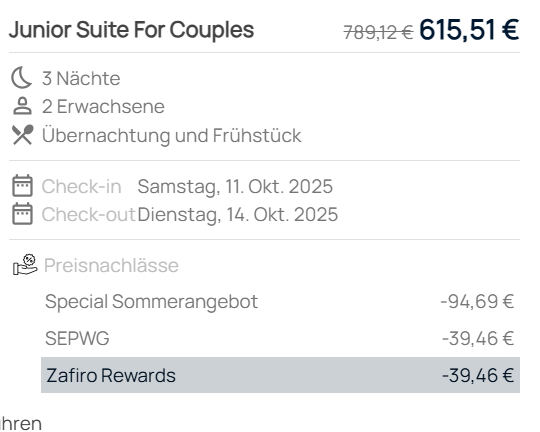Click the -94,69 € discount amount
This screenshot has height=432, width=540.
click(477, 301)
